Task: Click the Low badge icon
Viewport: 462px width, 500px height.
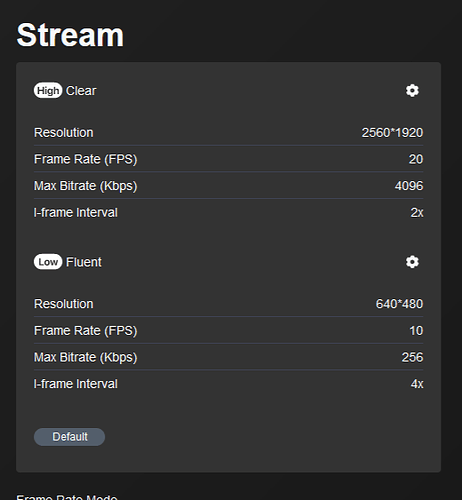Action: (x=48, y=262)
